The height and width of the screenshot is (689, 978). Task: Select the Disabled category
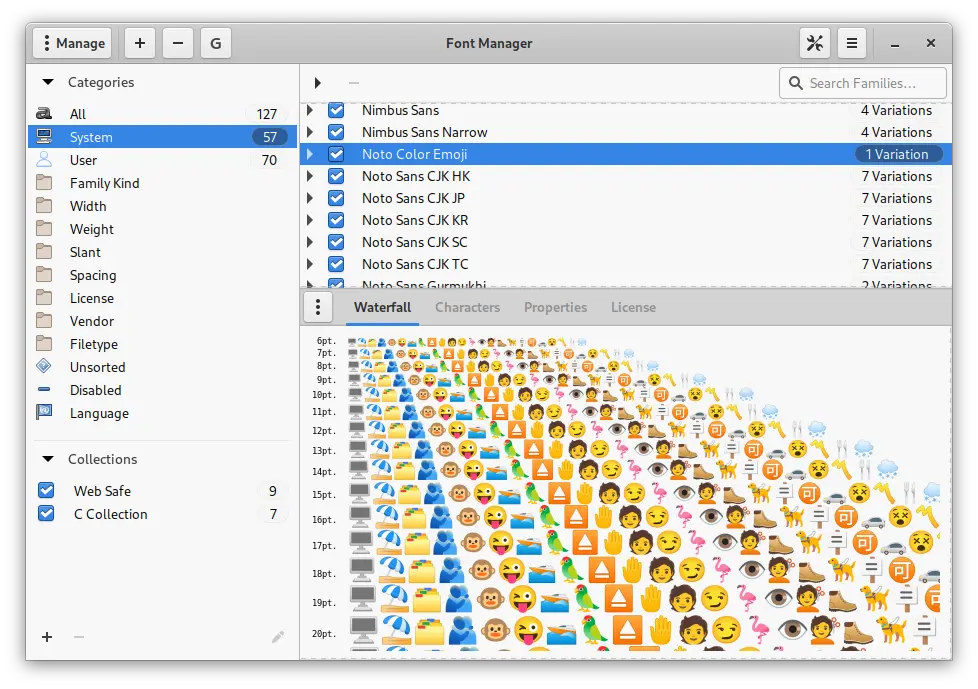click(95, 390)
